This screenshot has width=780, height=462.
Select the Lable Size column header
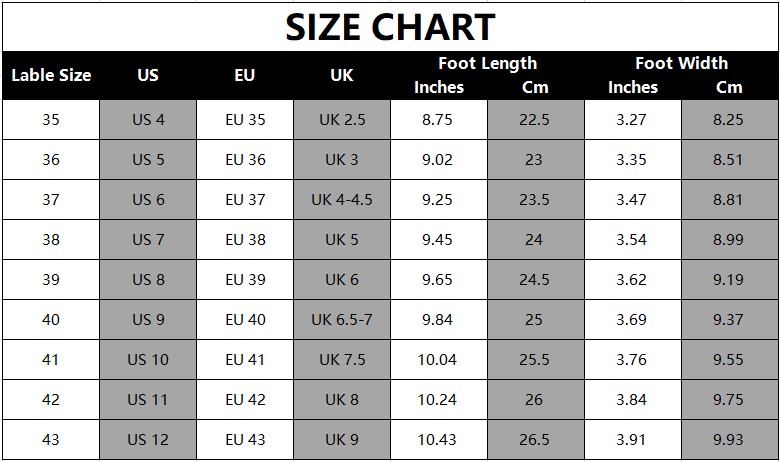point(51,75)
